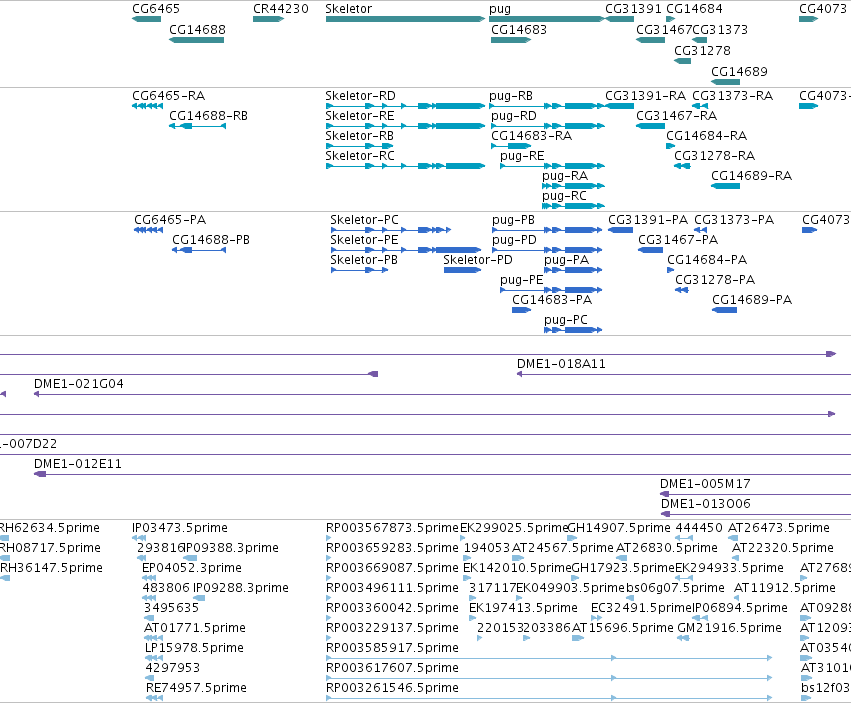Select the Skeletor-RB transcript

click(x=359, y=146)
